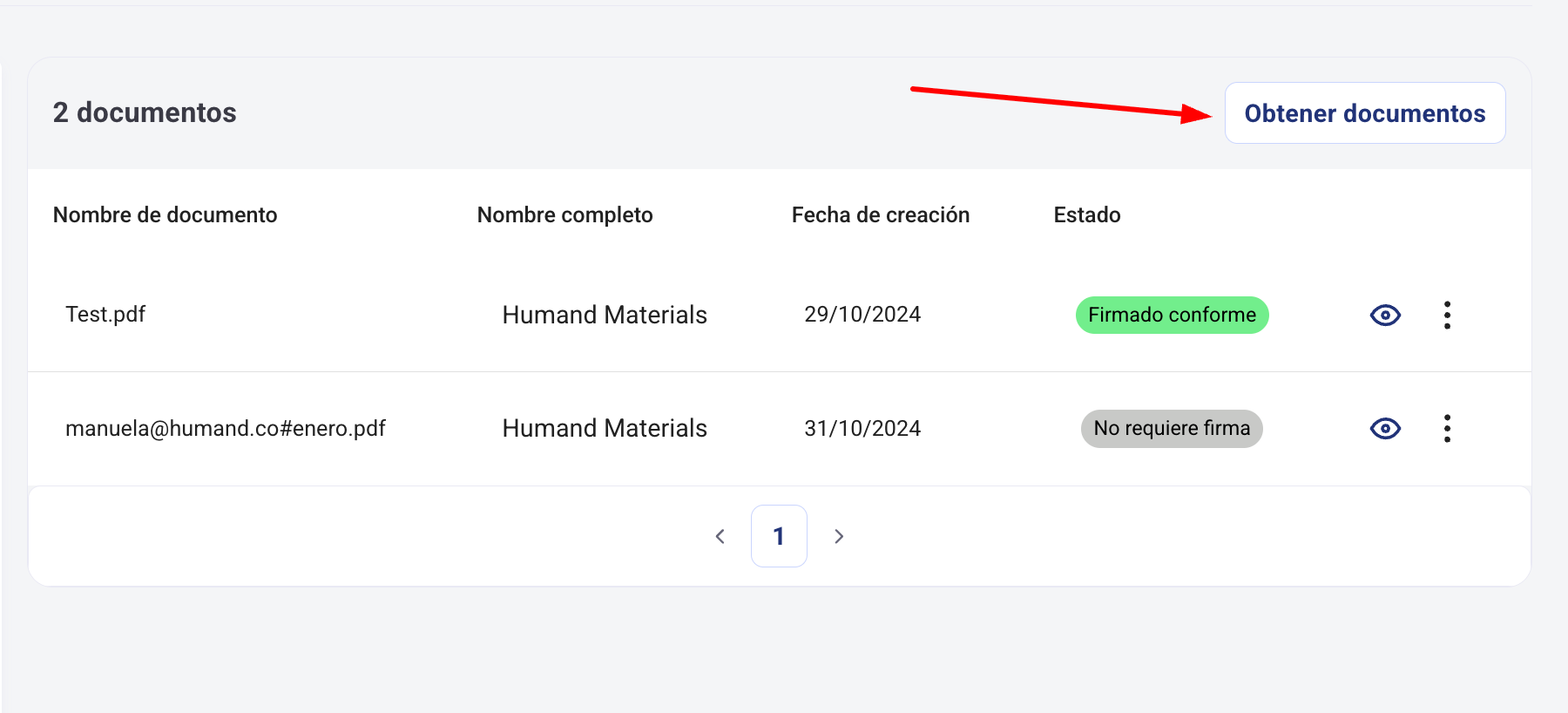Image resolution: width=1568 pixels, height=713 pixels.
Task: Click Humand Materials in the Test.pdf row
Action: click(x=605, y=315)
